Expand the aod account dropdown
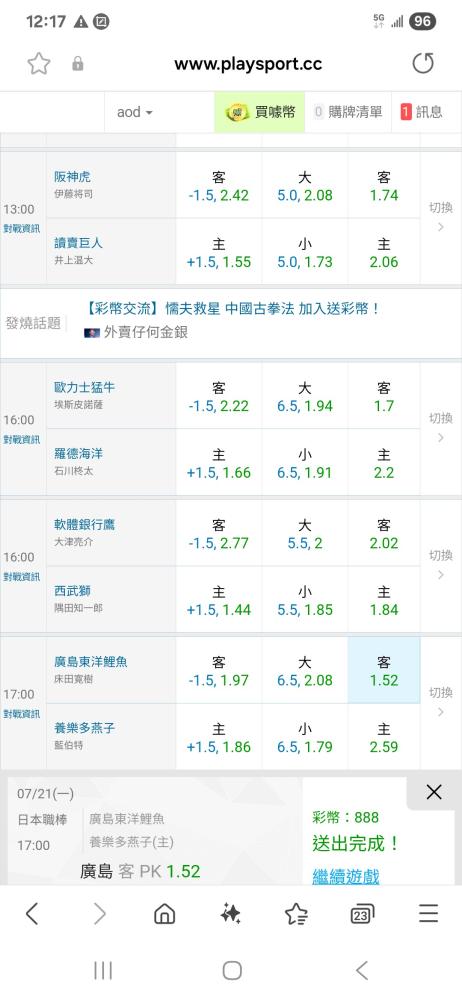 [x=135, y=112]
